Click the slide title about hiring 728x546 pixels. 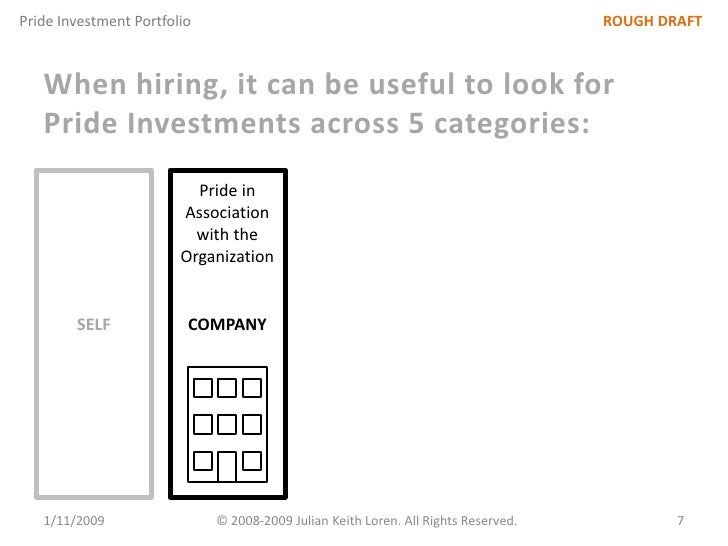tap(329, 85)
